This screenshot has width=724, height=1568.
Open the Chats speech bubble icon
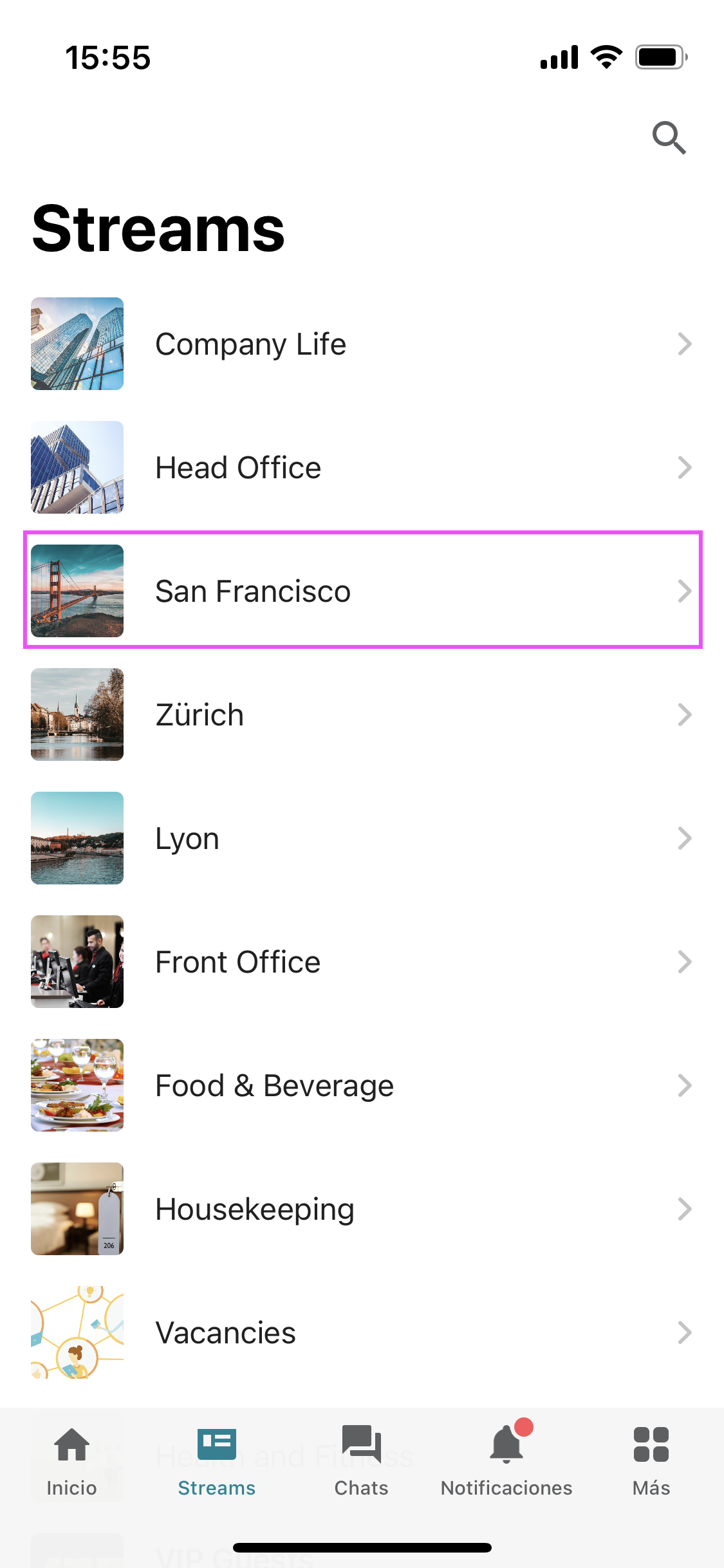click(361, 1445)
